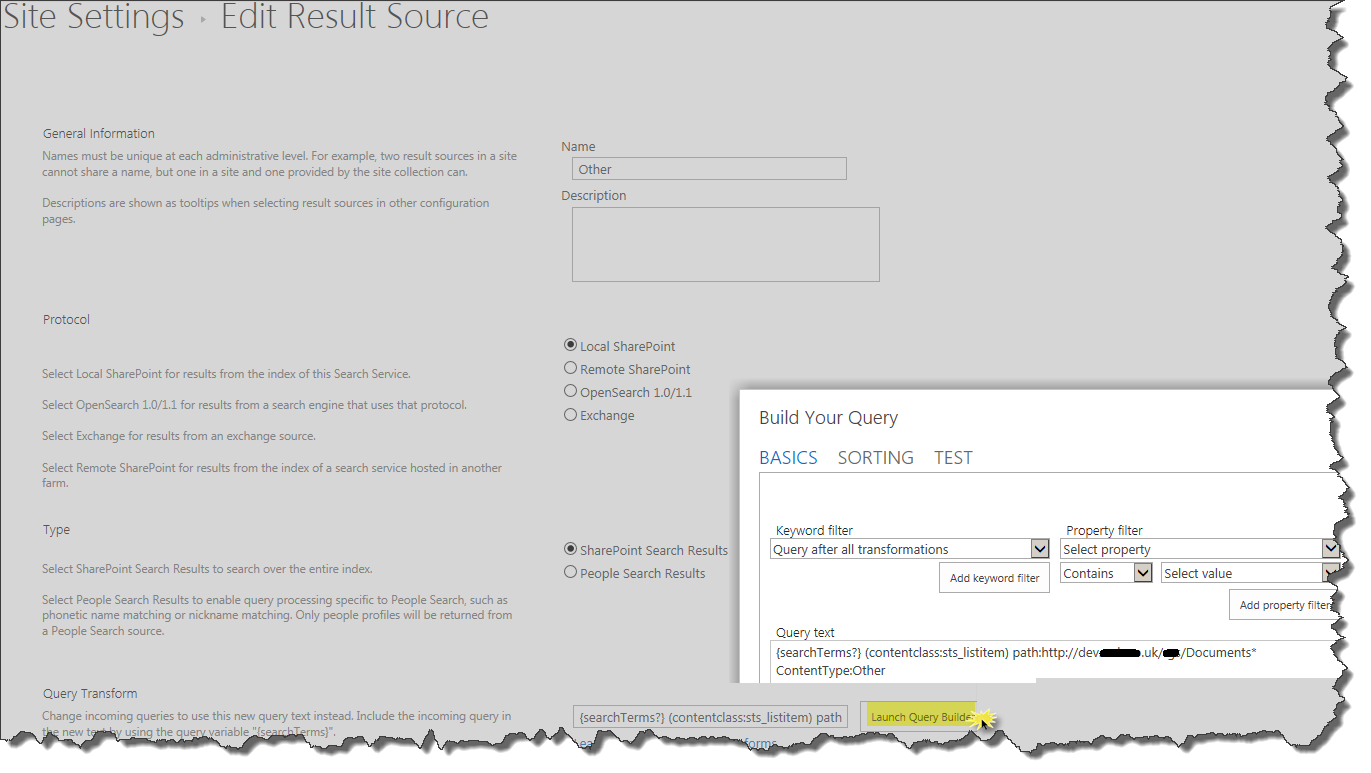Click the Query Transform section heading
The height and width of the screenshot is (773, 1371).
[90, 693]
